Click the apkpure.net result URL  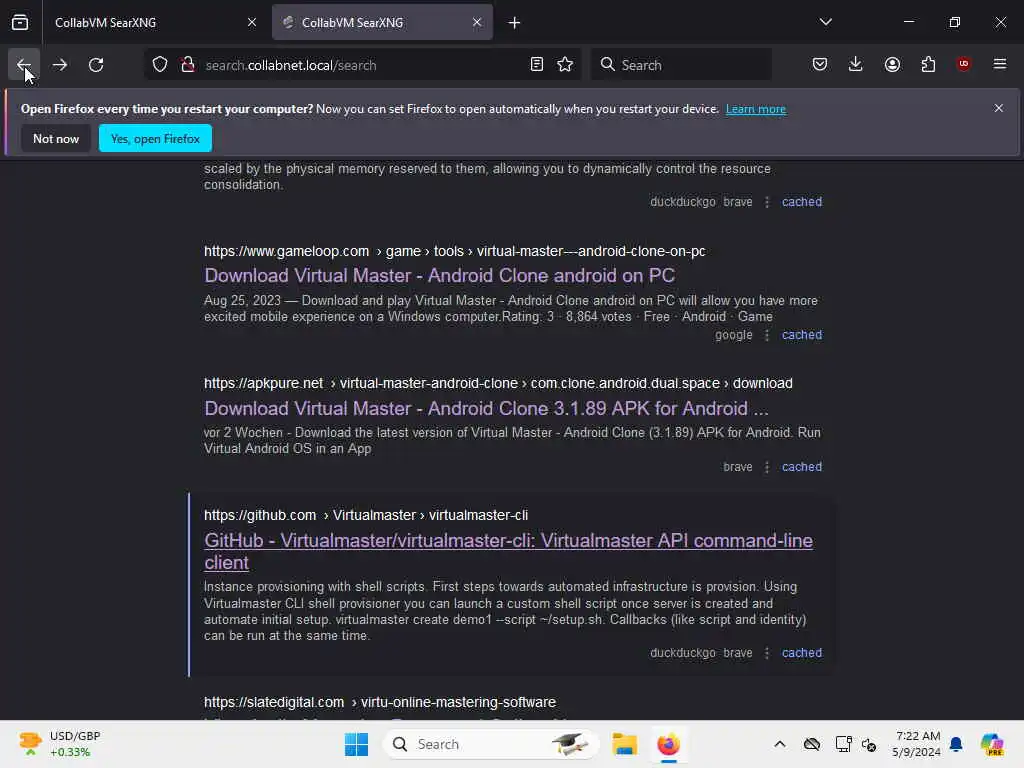(498, 383)
